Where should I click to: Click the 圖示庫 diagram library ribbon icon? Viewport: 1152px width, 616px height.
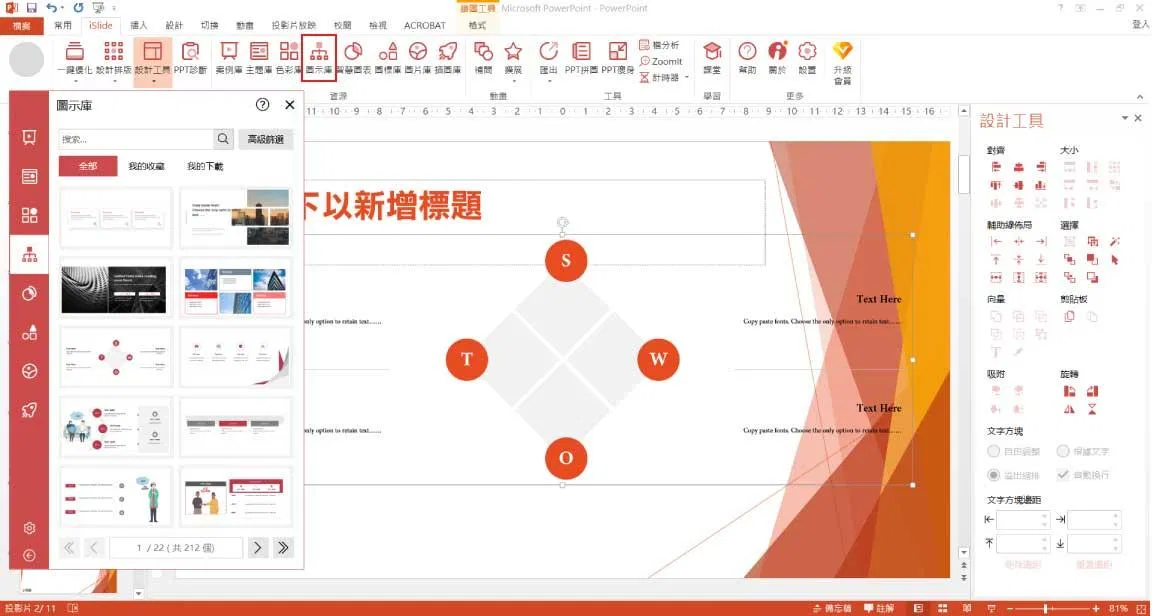[x=319, y=58]
